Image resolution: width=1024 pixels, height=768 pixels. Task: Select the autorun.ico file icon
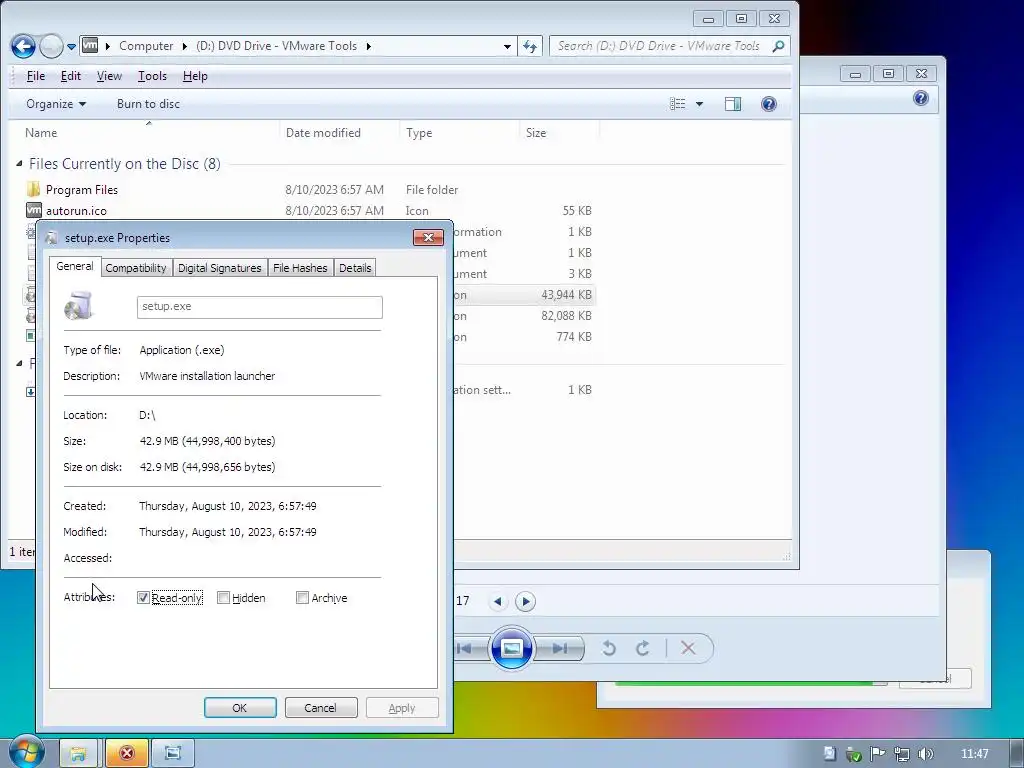point(33,210)
